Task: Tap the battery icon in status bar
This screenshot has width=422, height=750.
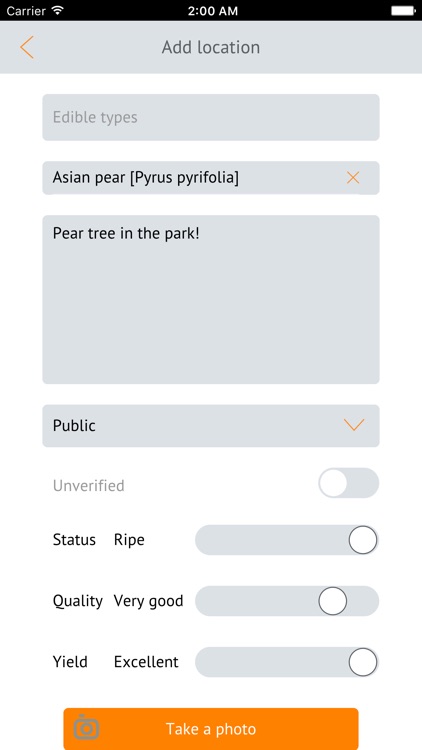Action: (403, 11)
